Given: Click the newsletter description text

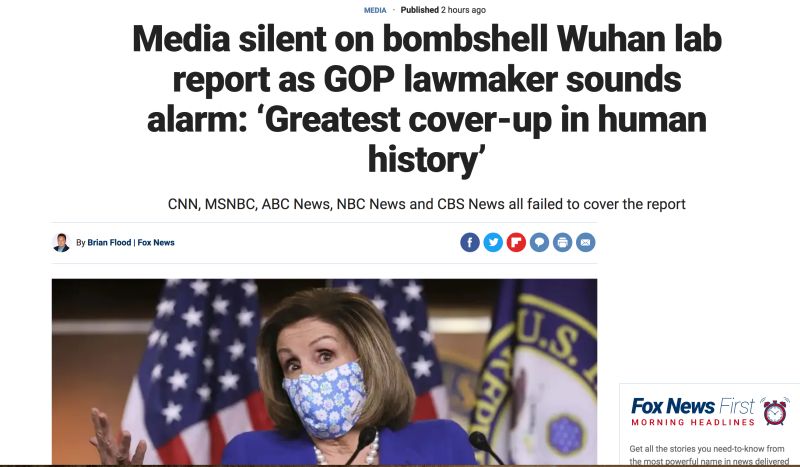Looking at the screenshot, I should tap(709, 455).
